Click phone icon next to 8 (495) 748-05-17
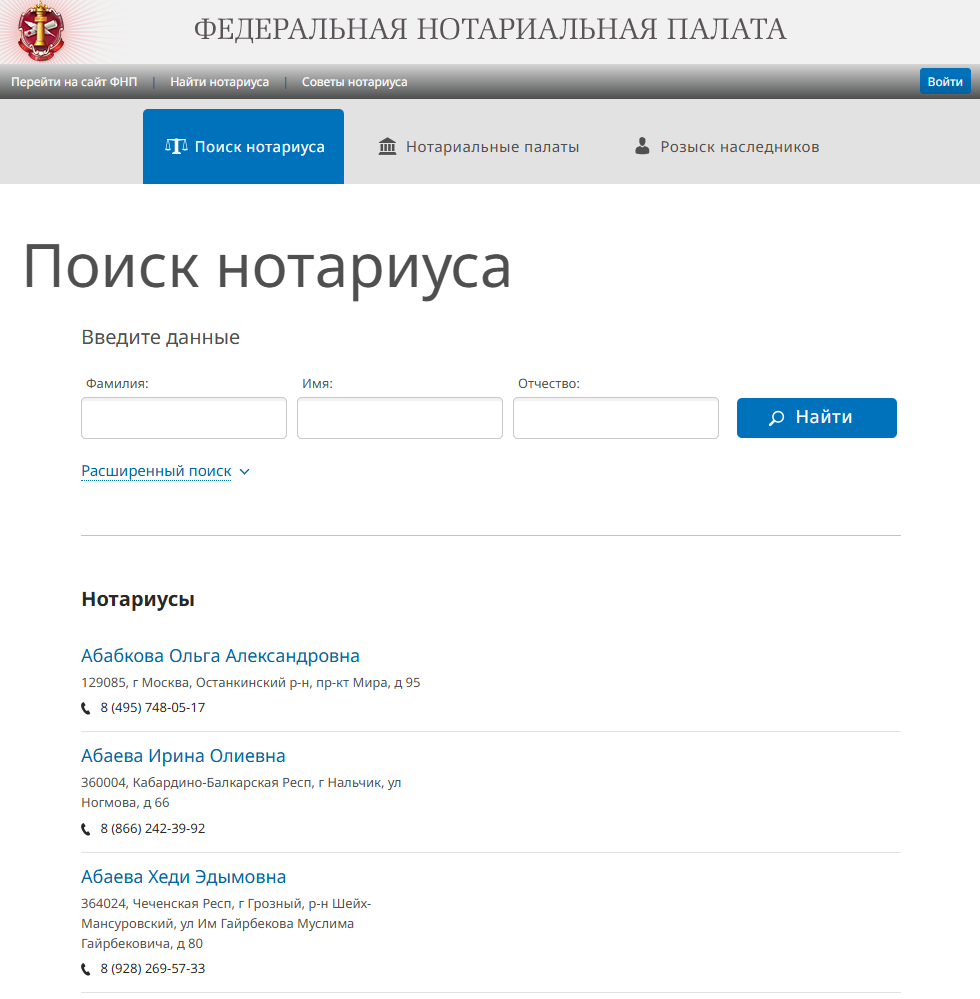The image size is (980, 999). (x=86, y=708)
